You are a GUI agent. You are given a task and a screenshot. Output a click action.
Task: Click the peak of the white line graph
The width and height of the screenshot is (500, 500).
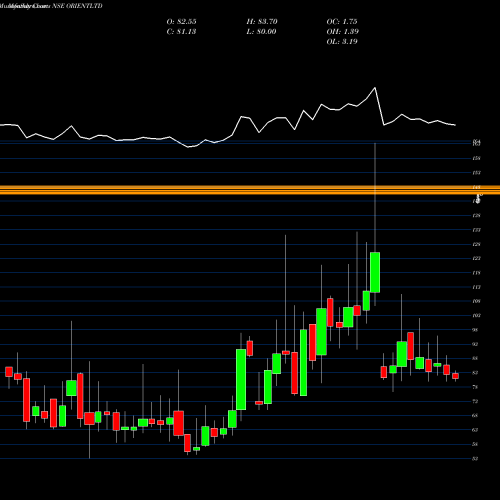(x=375, y=88)
